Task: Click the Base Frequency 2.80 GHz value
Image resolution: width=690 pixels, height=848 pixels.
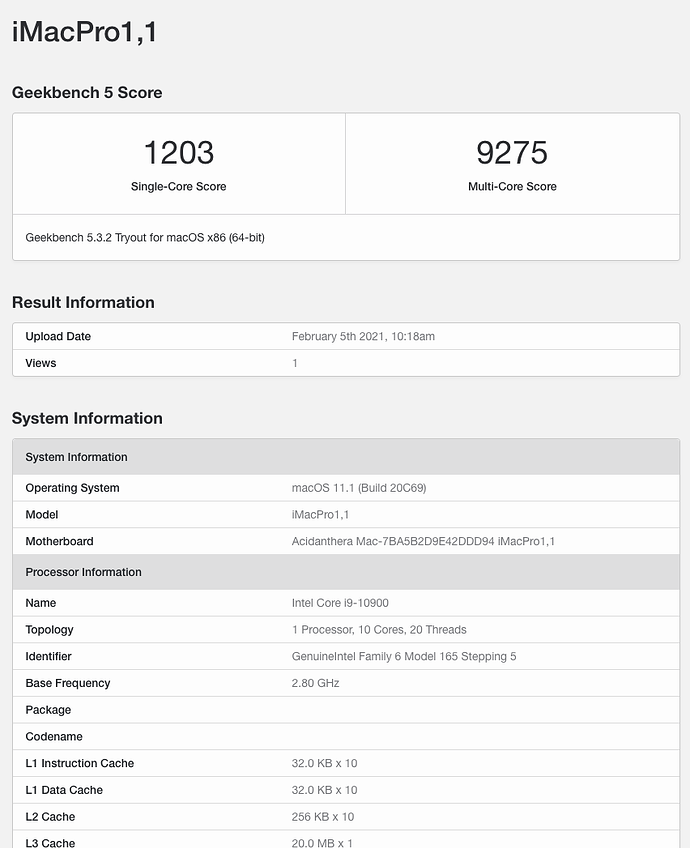Action: tap(315, 683)
